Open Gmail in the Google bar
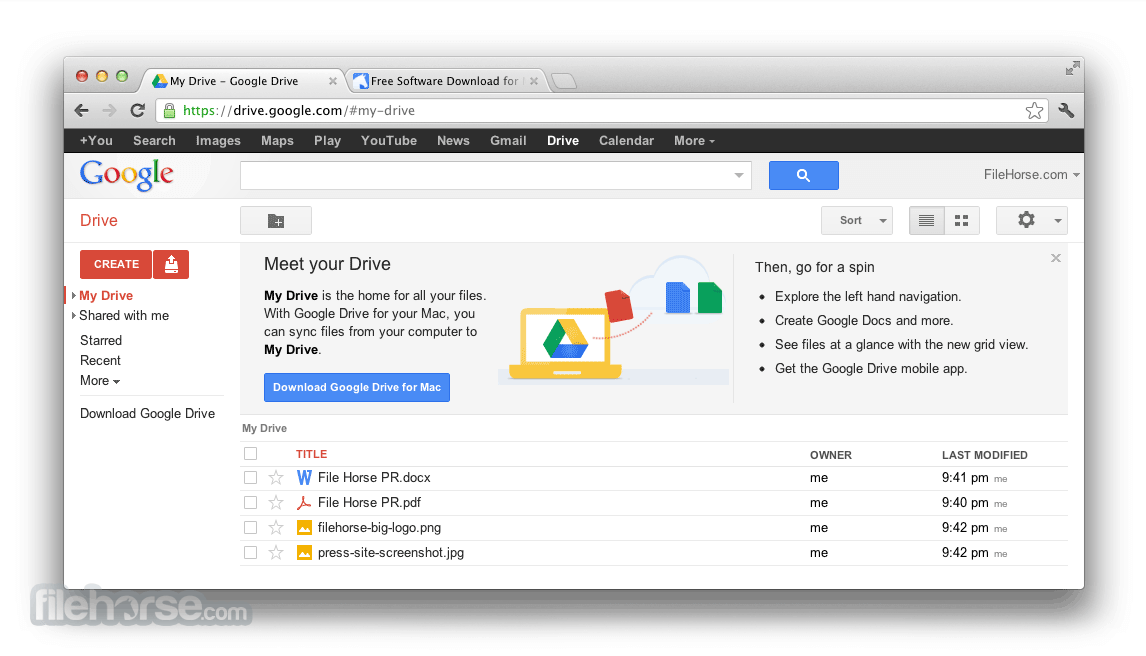Viewport: 1146px width, 656px height. 508,141
